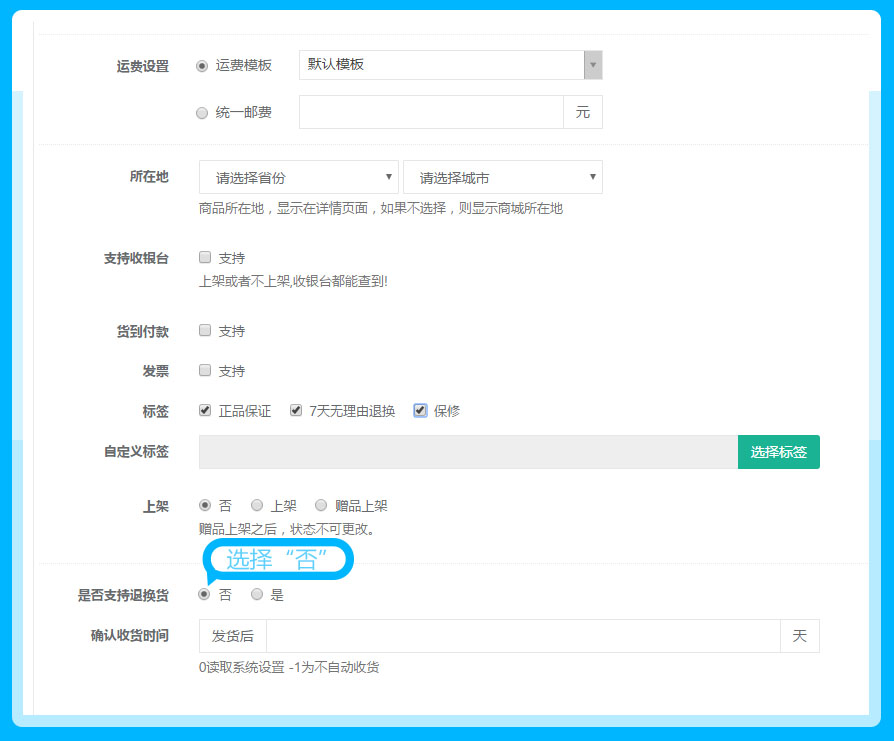Uncheck the 保修 tag checkbox
The height and width of the screenshot is (741, 894).
pos(420,410)
